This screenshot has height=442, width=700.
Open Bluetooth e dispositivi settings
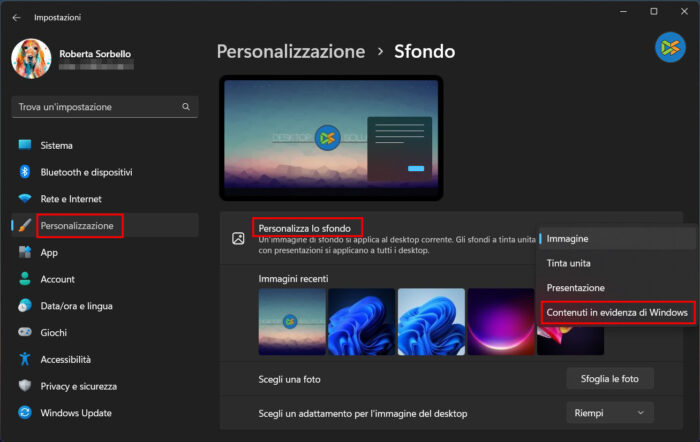click(86, 172)
